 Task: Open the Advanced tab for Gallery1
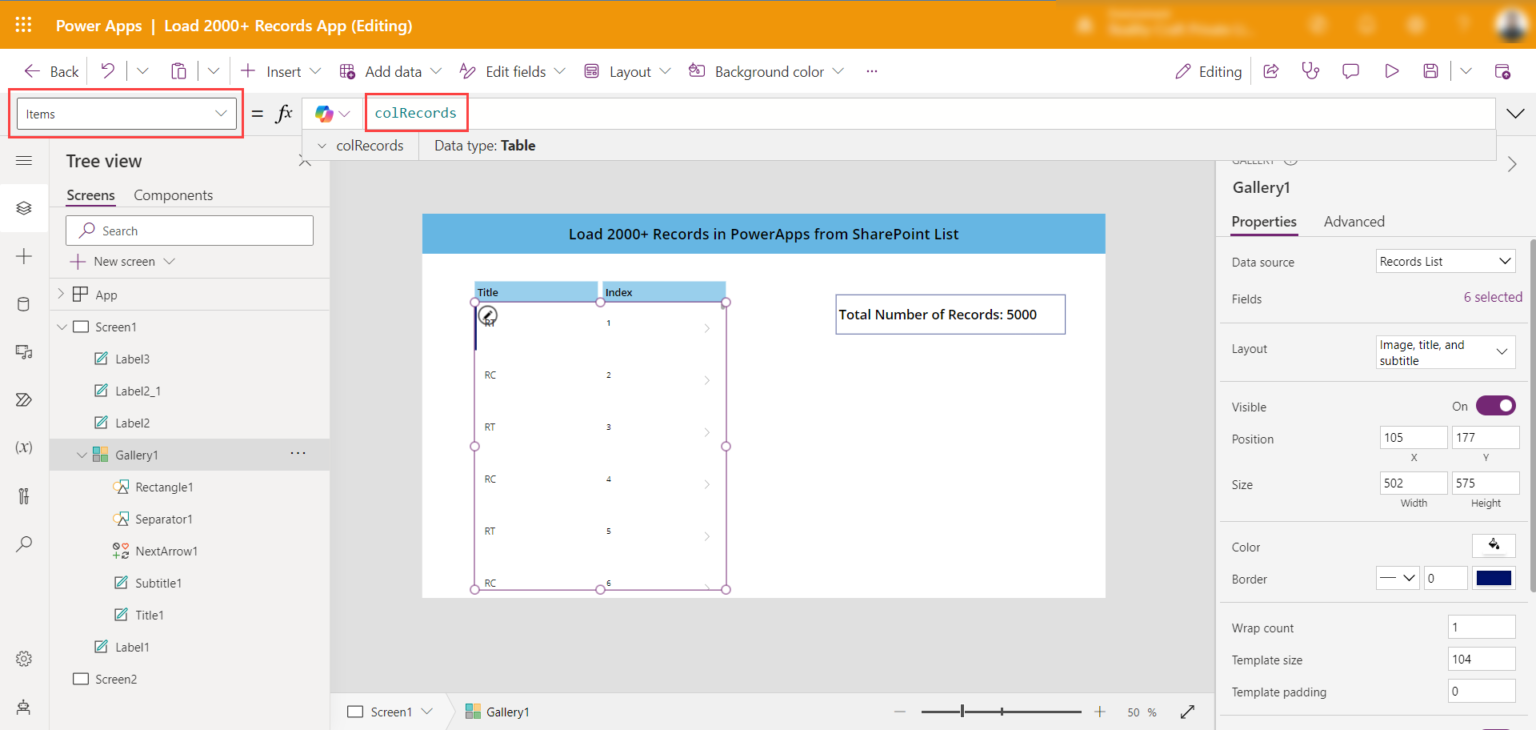(1354, 221)
